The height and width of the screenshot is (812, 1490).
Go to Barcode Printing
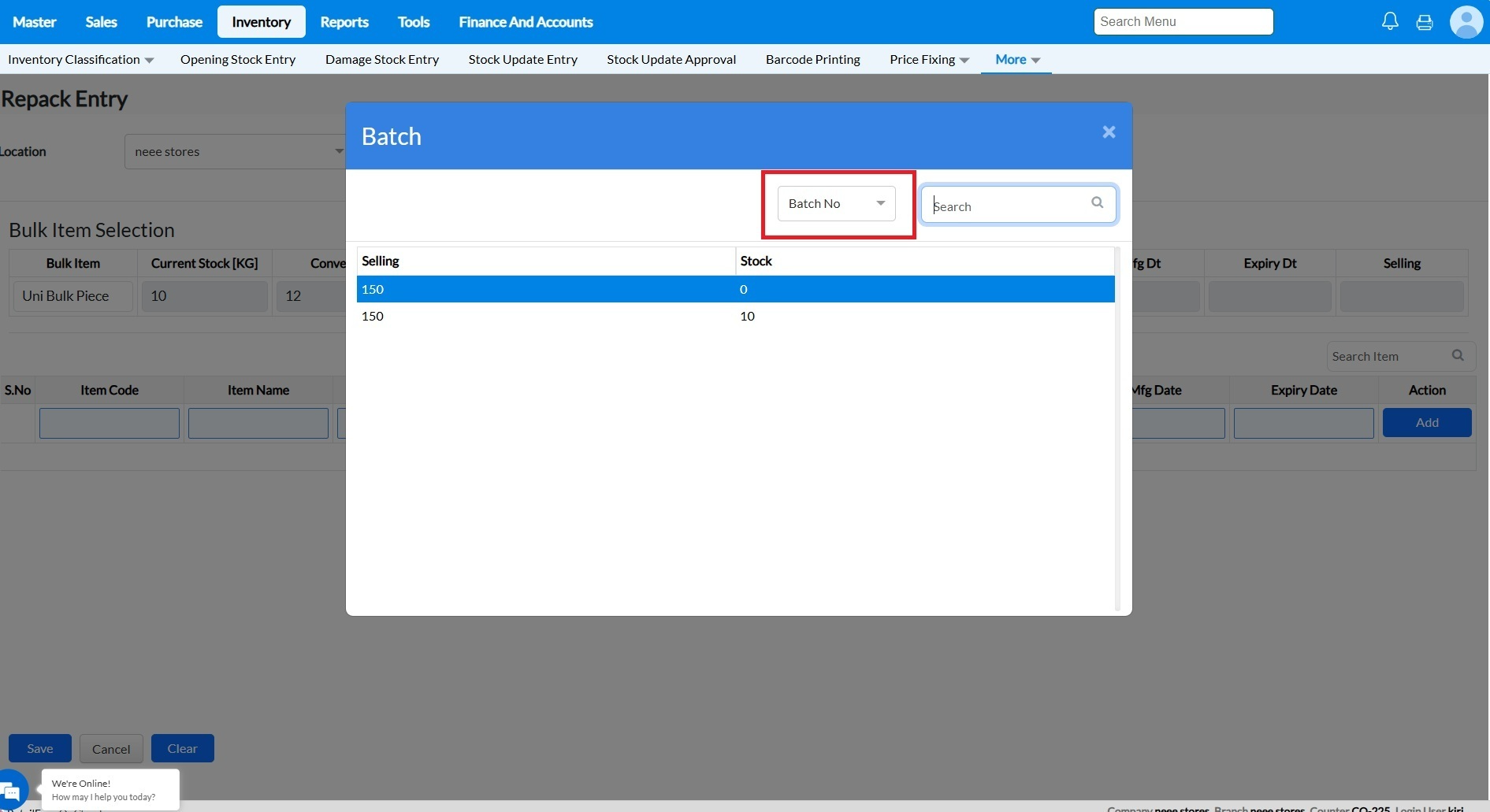[813, 59]
